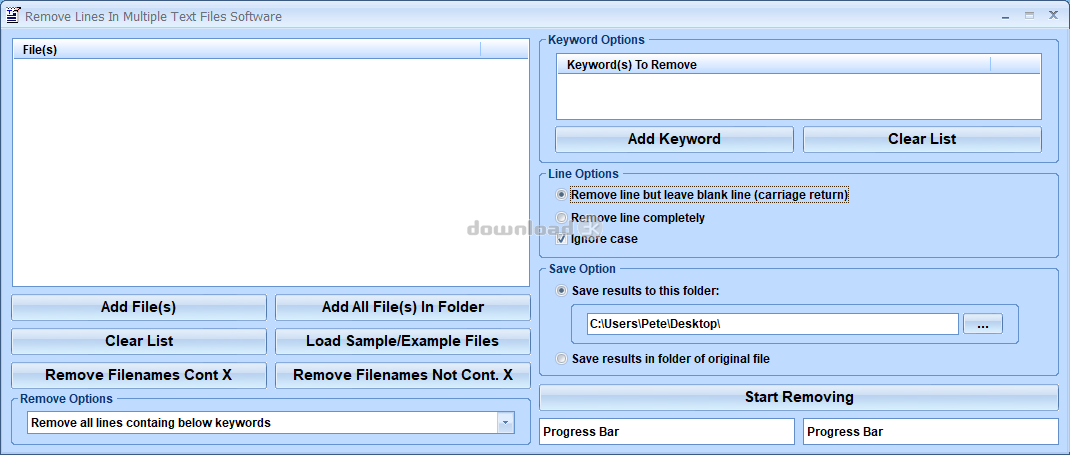
Task: Toggle the Ignore case checkbox
Action: click(x=562, y=239)
